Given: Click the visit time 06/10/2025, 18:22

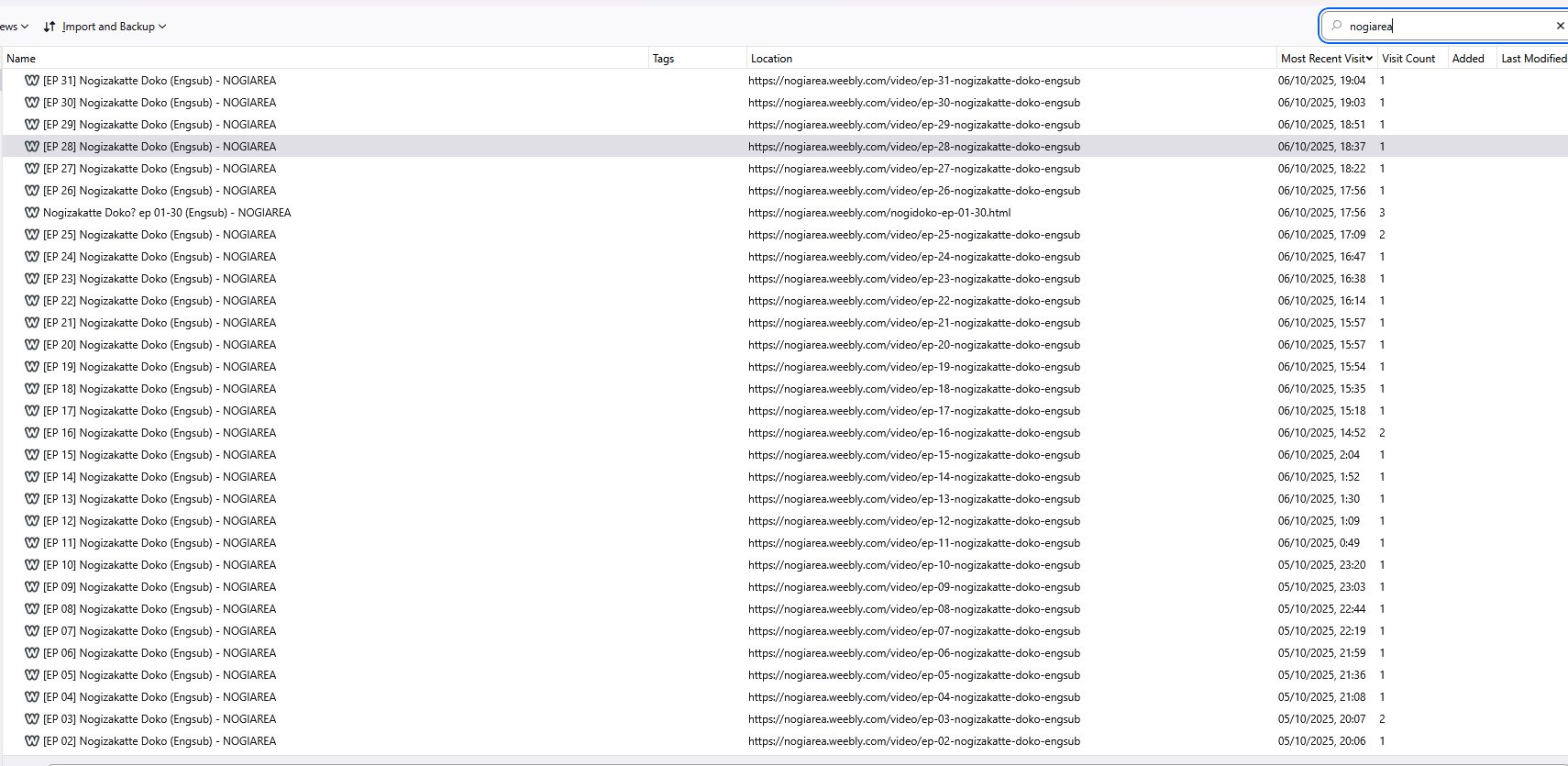Looking at the screenshot, I should click(x=1321, y=169).
